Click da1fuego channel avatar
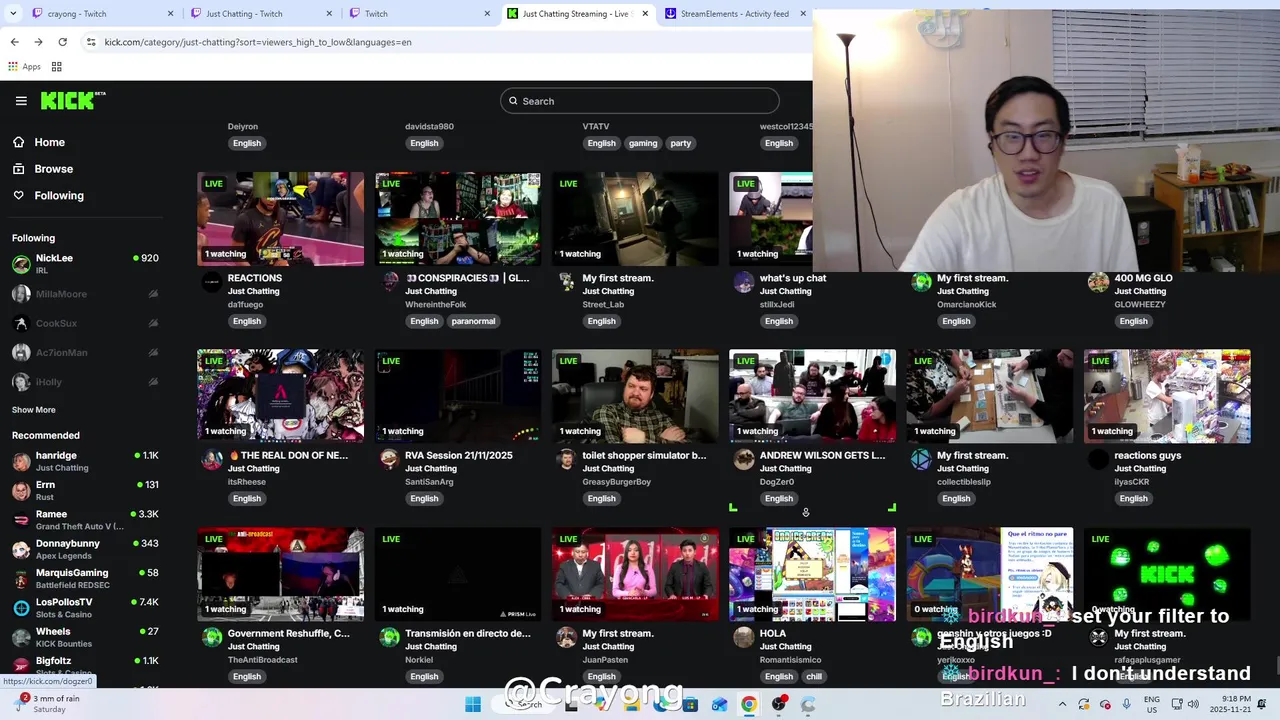Screen dimensions: 1280x720 tap(212, 282)
